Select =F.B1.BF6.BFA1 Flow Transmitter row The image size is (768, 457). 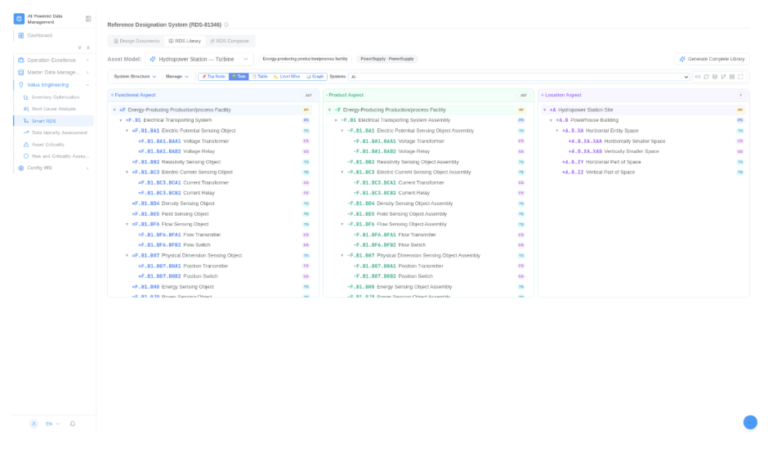tap(213, 235)
